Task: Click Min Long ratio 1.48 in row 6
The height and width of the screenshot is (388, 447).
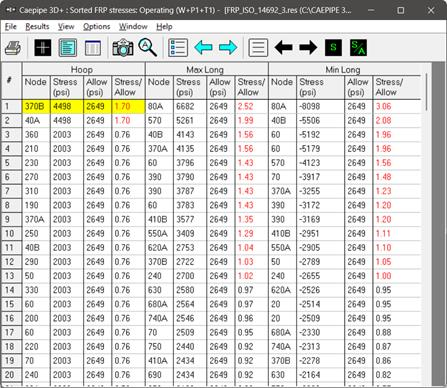Action: [397, 177]
